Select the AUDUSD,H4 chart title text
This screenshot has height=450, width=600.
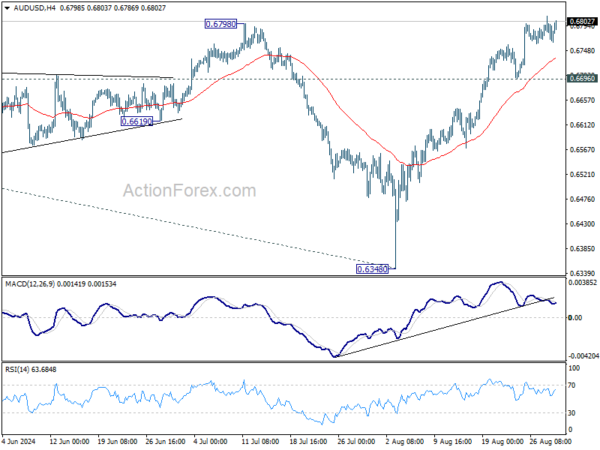tap(34, 8)
